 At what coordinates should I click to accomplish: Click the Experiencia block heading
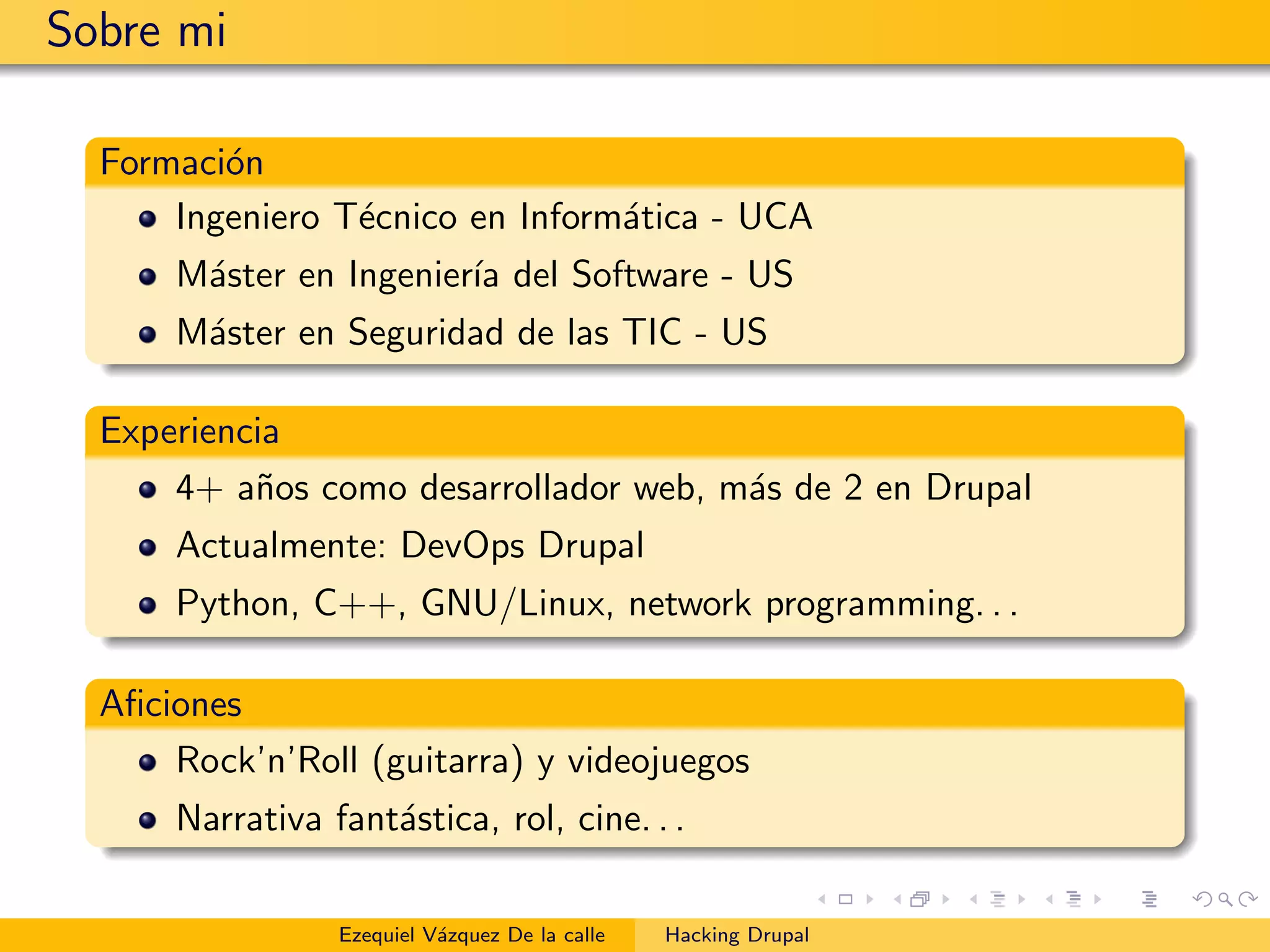click(x=190, y=431)
